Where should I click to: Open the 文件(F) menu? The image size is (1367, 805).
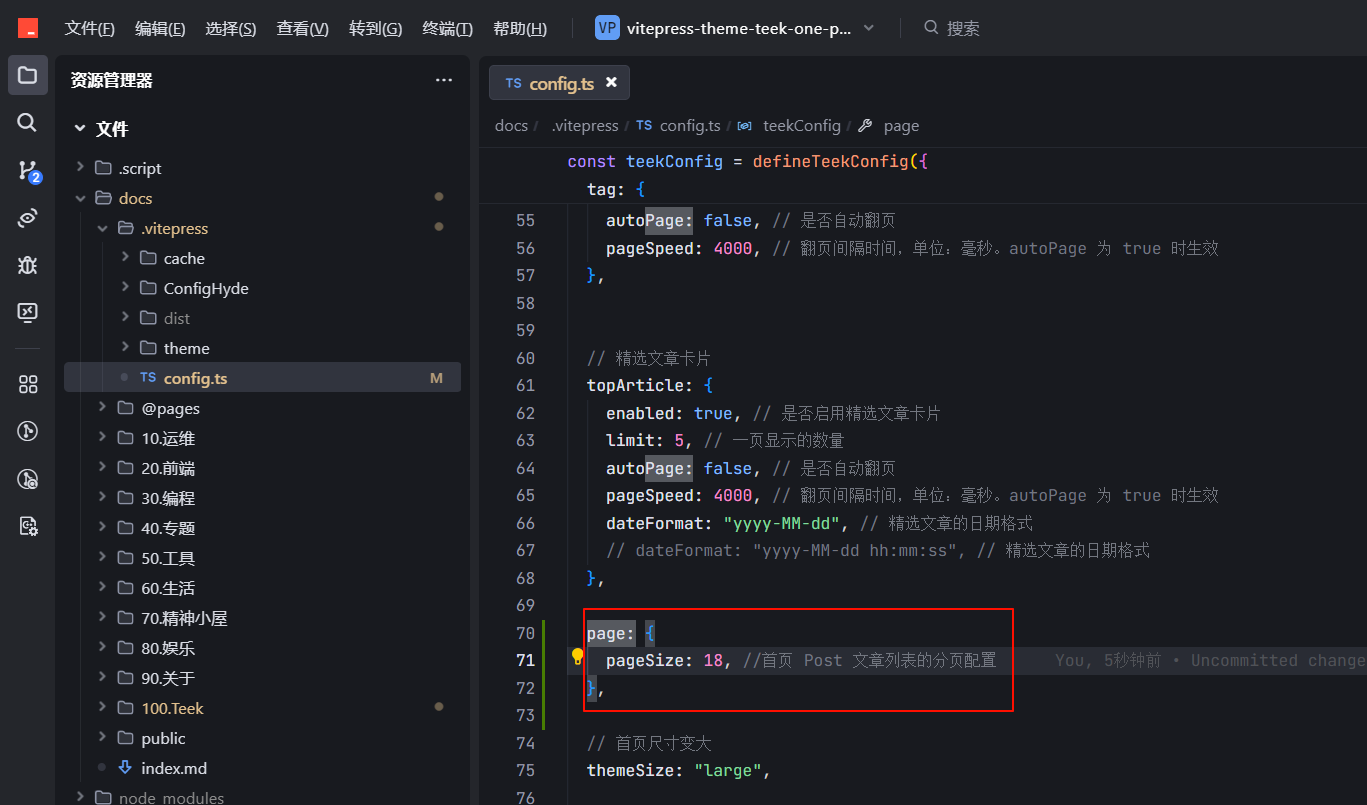(x=90, y=29)
